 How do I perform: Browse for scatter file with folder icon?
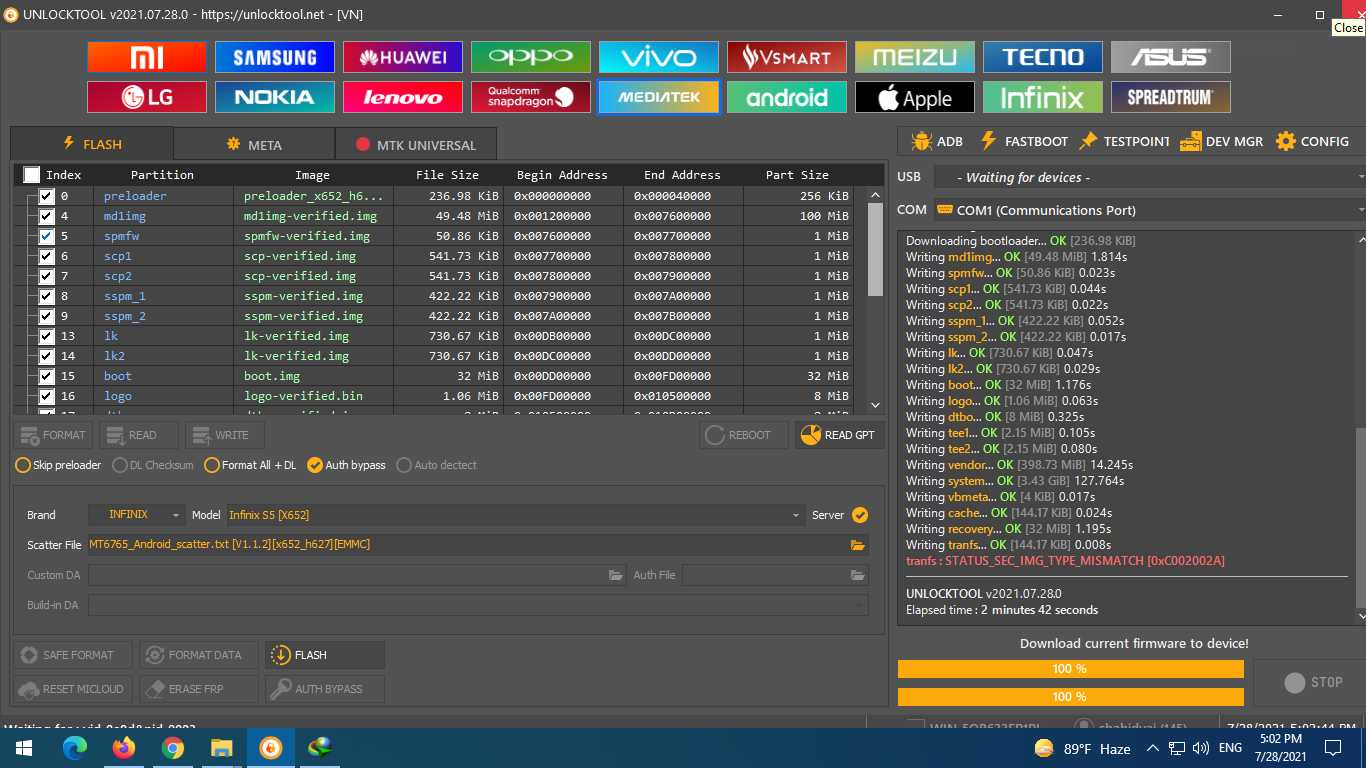tap(857, 545)
